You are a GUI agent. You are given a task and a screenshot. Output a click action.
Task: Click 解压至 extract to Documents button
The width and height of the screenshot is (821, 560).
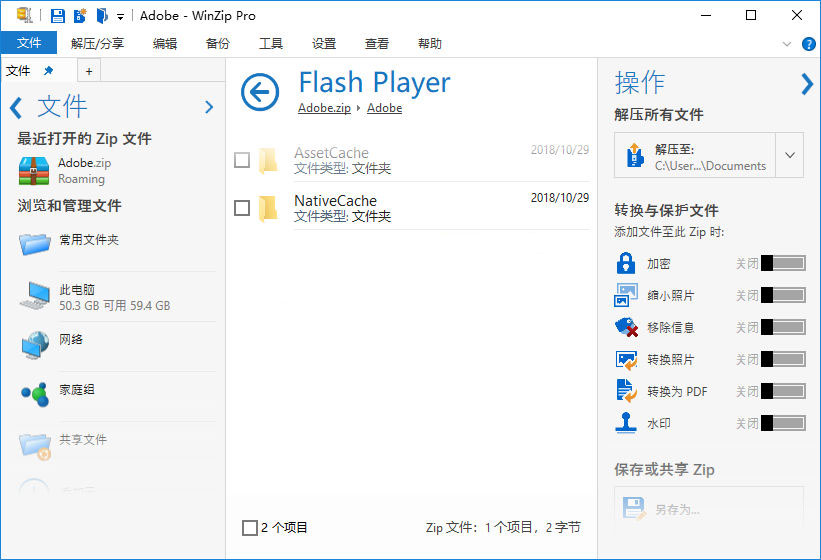(694, 155)
